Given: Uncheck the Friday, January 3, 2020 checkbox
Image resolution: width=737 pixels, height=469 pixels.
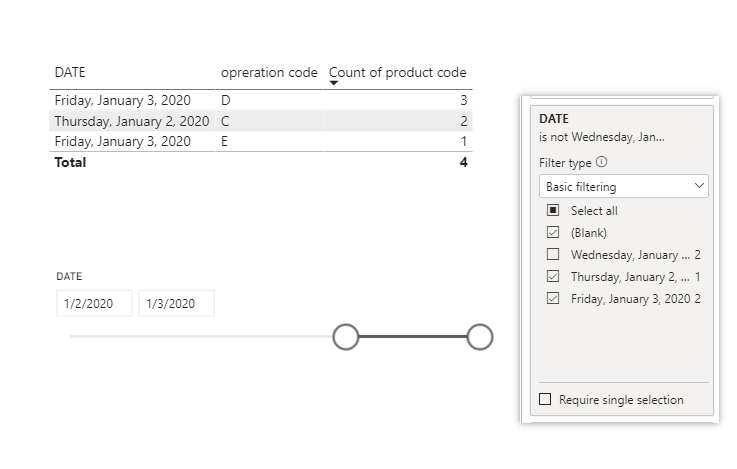Looking at the screenshot, I should (553, 298).
